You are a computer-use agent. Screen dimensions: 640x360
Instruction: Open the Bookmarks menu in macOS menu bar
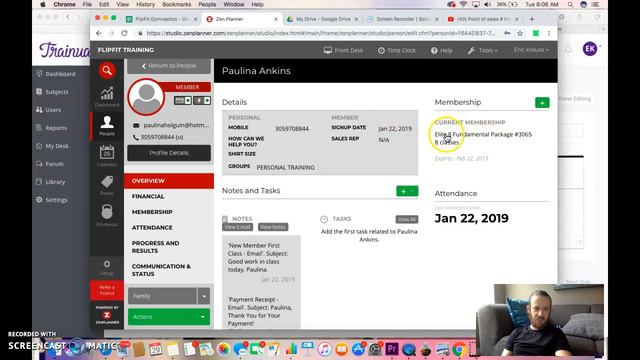[176, 4]
